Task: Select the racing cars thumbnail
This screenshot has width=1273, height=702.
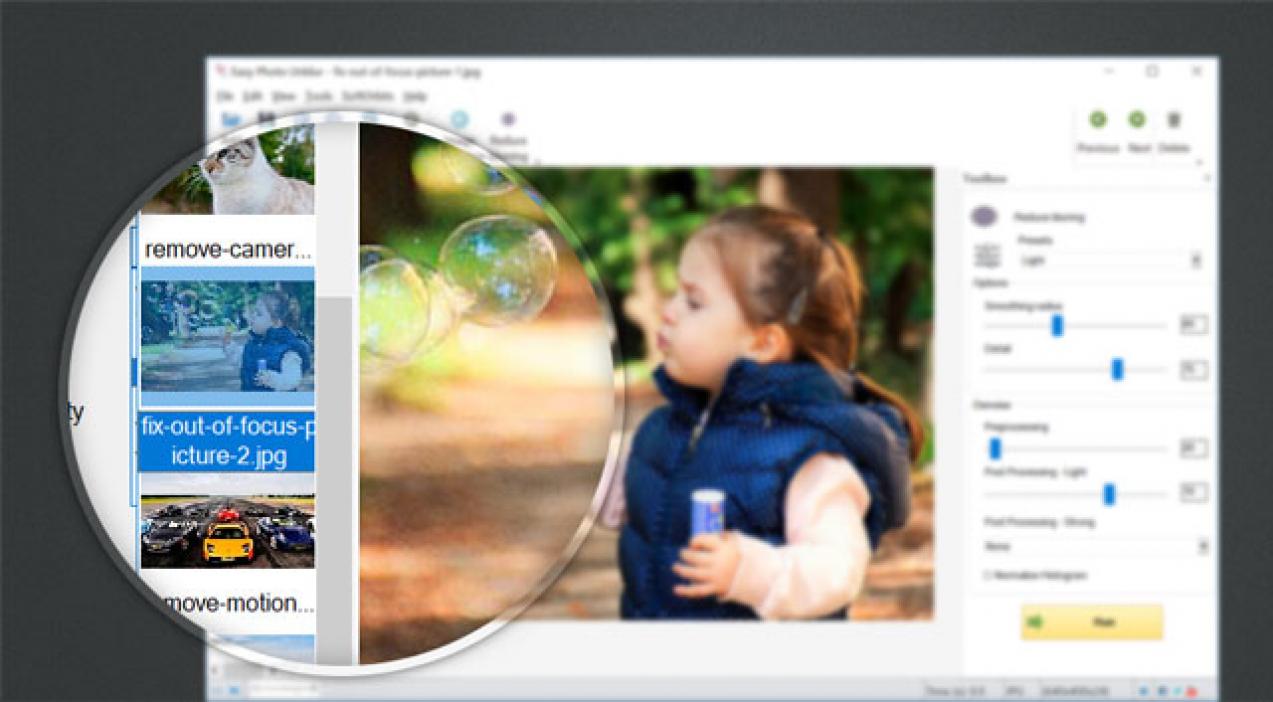Action: coord(227,527)
